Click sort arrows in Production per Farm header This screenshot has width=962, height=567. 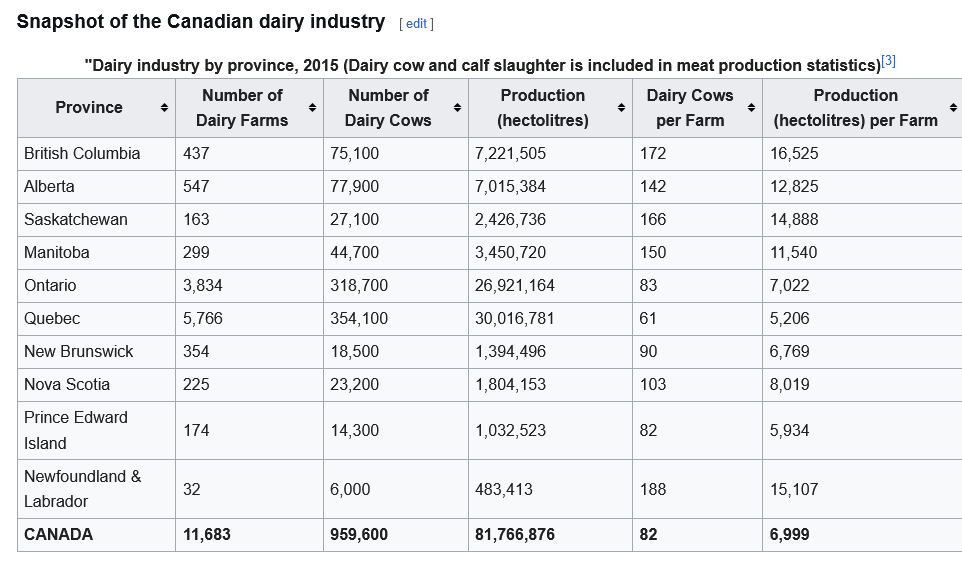coord(953,108)
